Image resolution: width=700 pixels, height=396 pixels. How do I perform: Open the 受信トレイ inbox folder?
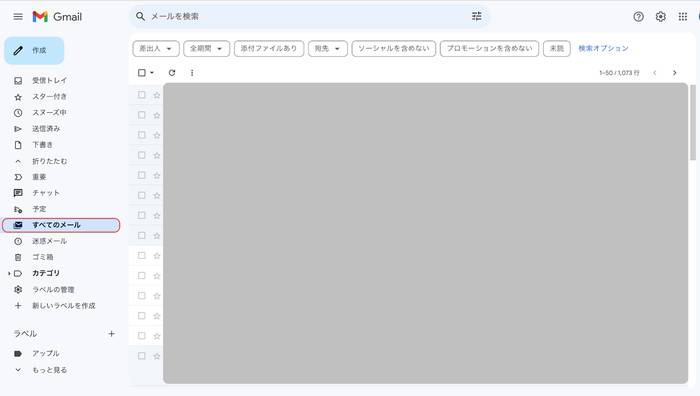tap(49, 80)
